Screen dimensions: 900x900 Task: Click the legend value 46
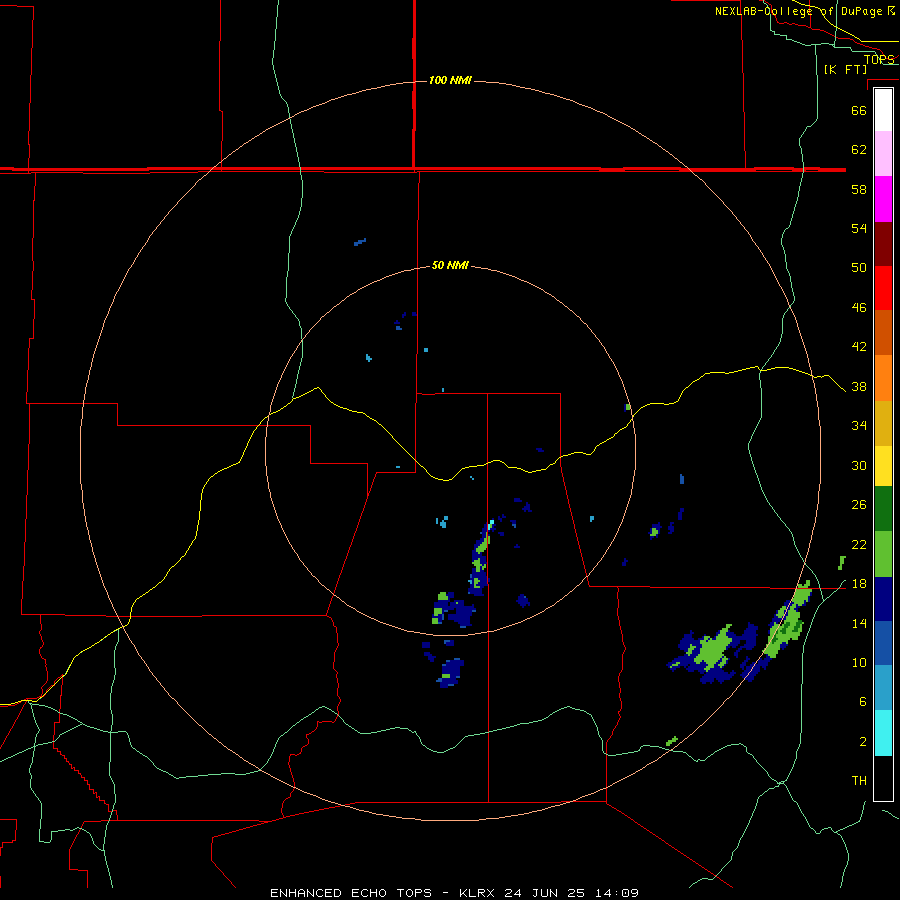pos(859,308)
